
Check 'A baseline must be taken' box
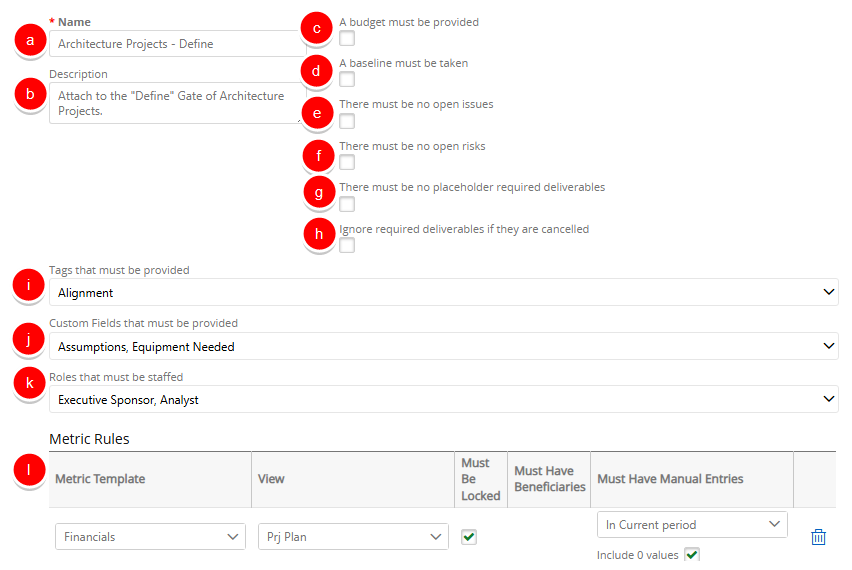click(347, 80)
